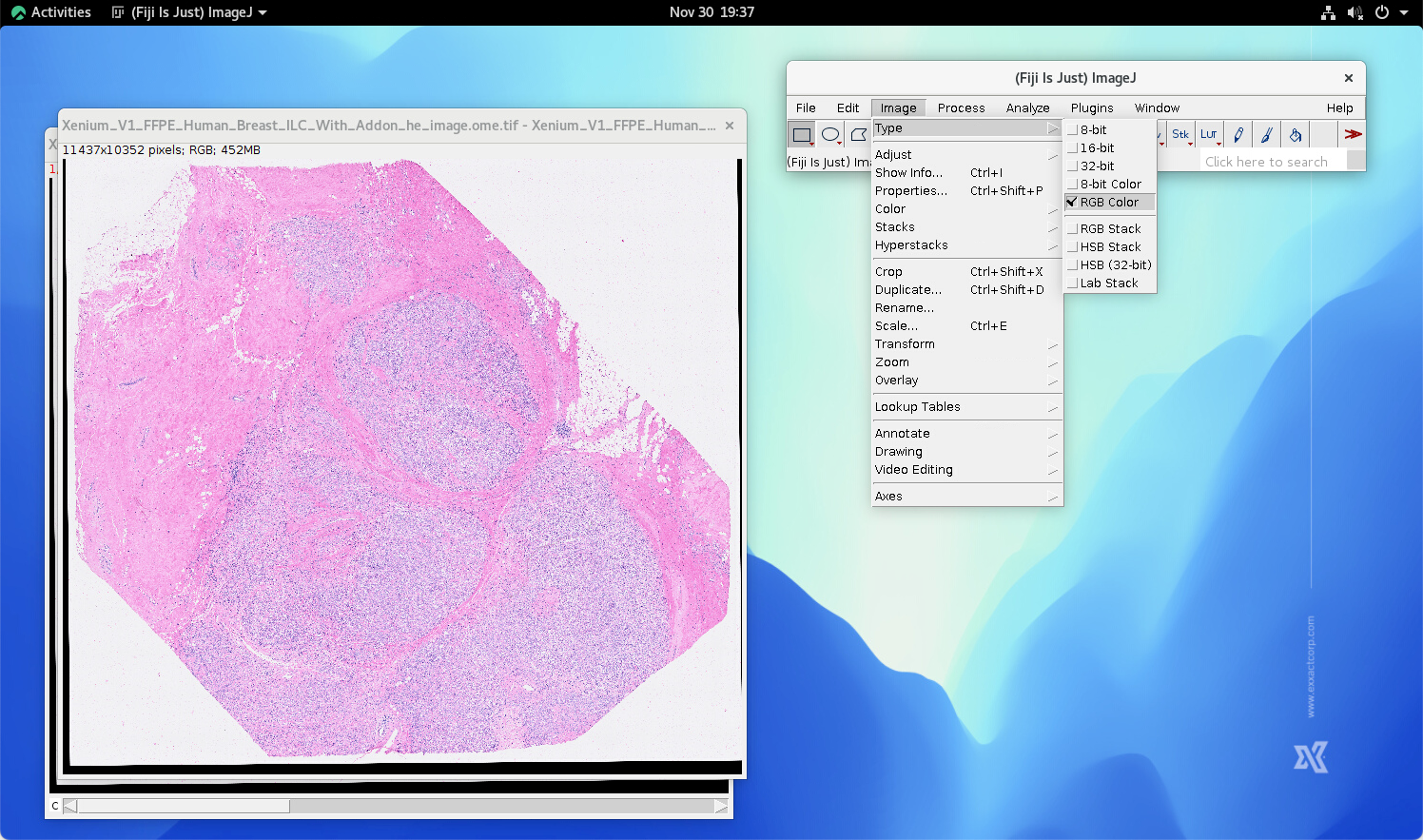Screen dimensions: 1423x840
Task: Expand the Transform submenu
Action: click(x=966, y=343)
